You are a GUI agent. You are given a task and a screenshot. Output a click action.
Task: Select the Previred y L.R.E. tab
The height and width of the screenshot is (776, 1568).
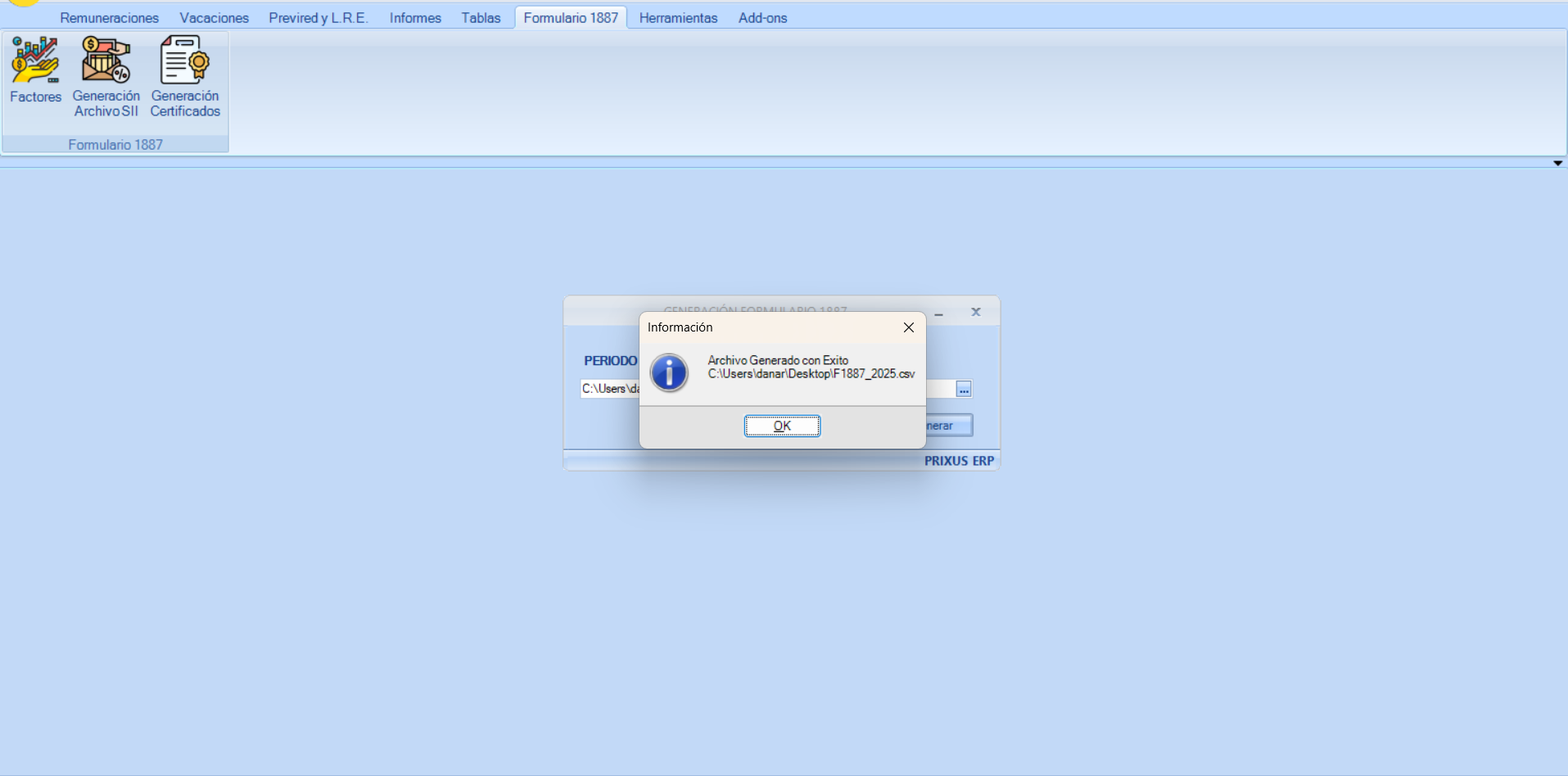319,18
